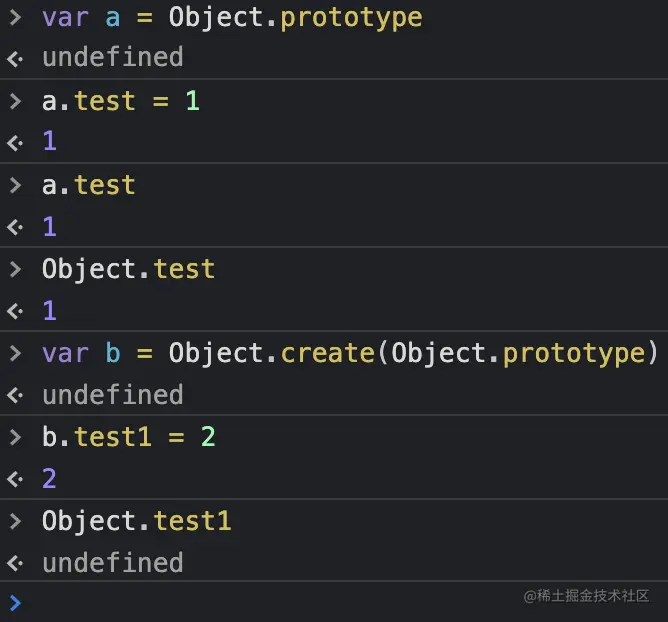668x622 pixels.
Task: Click the 'var a = Object.prototype' command text
Action: coord(232,17)
